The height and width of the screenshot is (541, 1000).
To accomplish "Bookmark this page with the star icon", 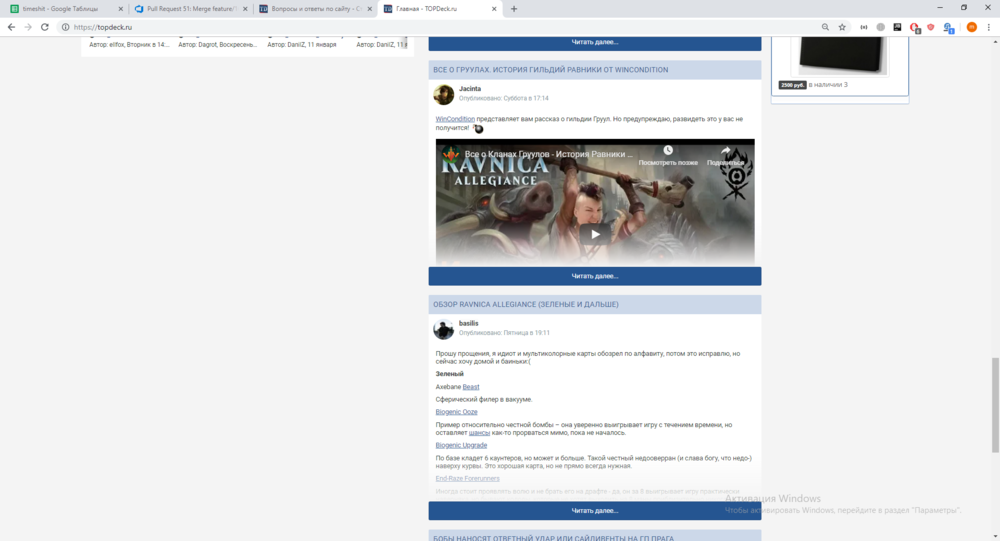I will point(842,27).
